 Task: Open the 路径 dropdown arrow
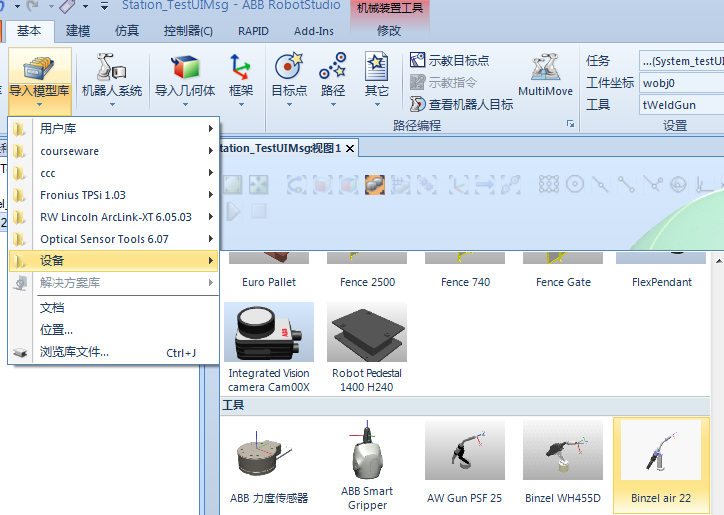pyautogui.click(x=333, y=105)
